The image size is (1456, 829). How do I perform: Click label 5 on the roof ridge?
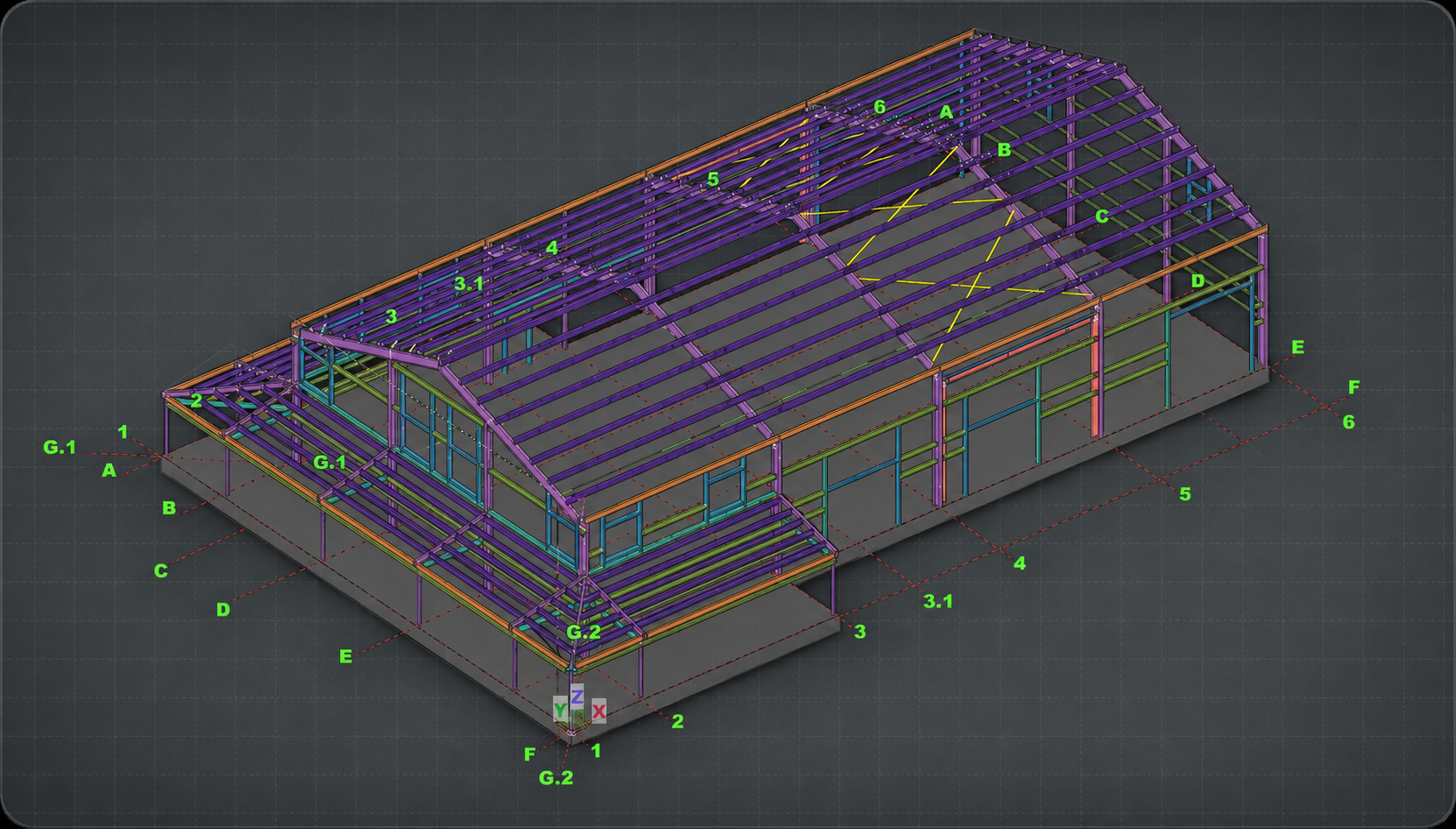(x=713, y=179)
